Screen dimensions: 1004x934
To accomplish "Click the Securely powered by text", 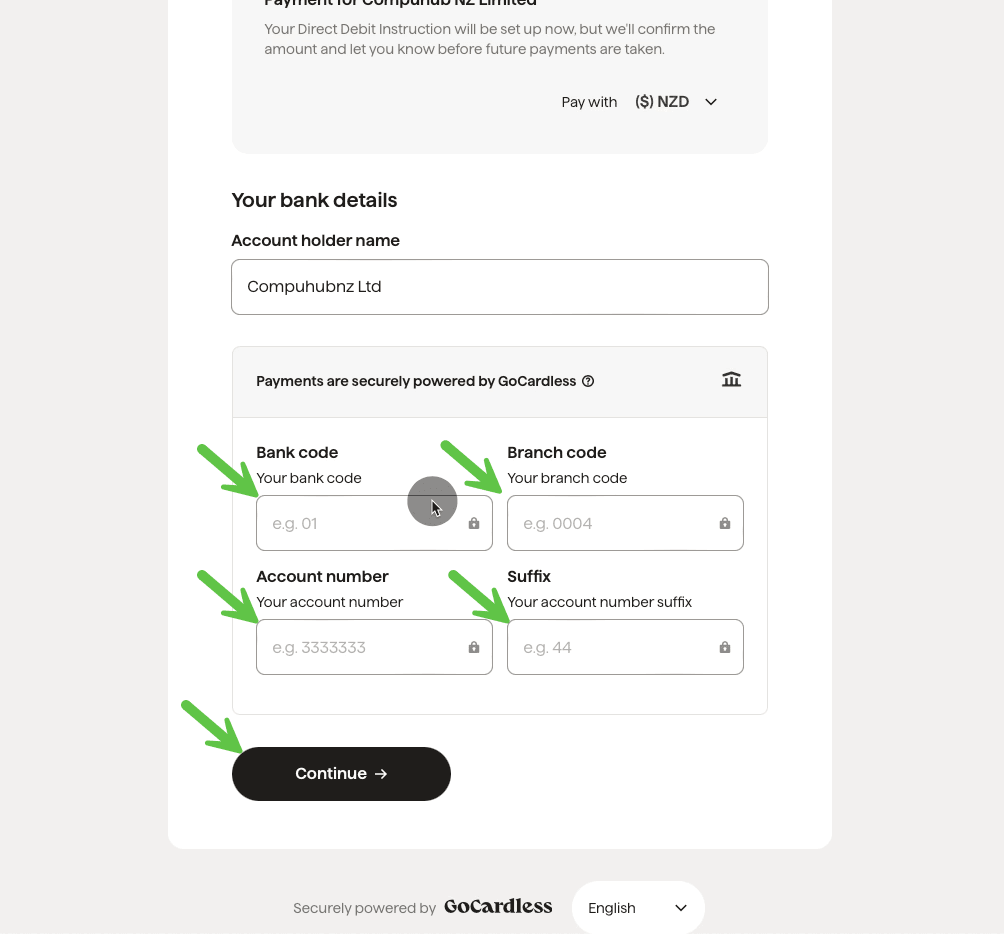I will pyautogui.click(x=364, y=908).
